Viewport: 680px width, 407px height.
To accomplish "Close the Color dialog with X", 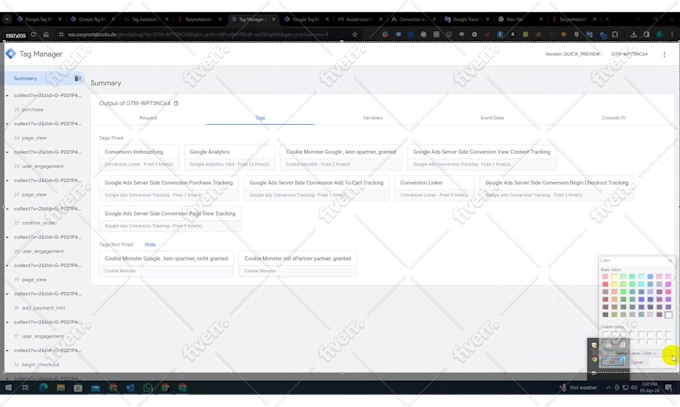I will [670, 260].
